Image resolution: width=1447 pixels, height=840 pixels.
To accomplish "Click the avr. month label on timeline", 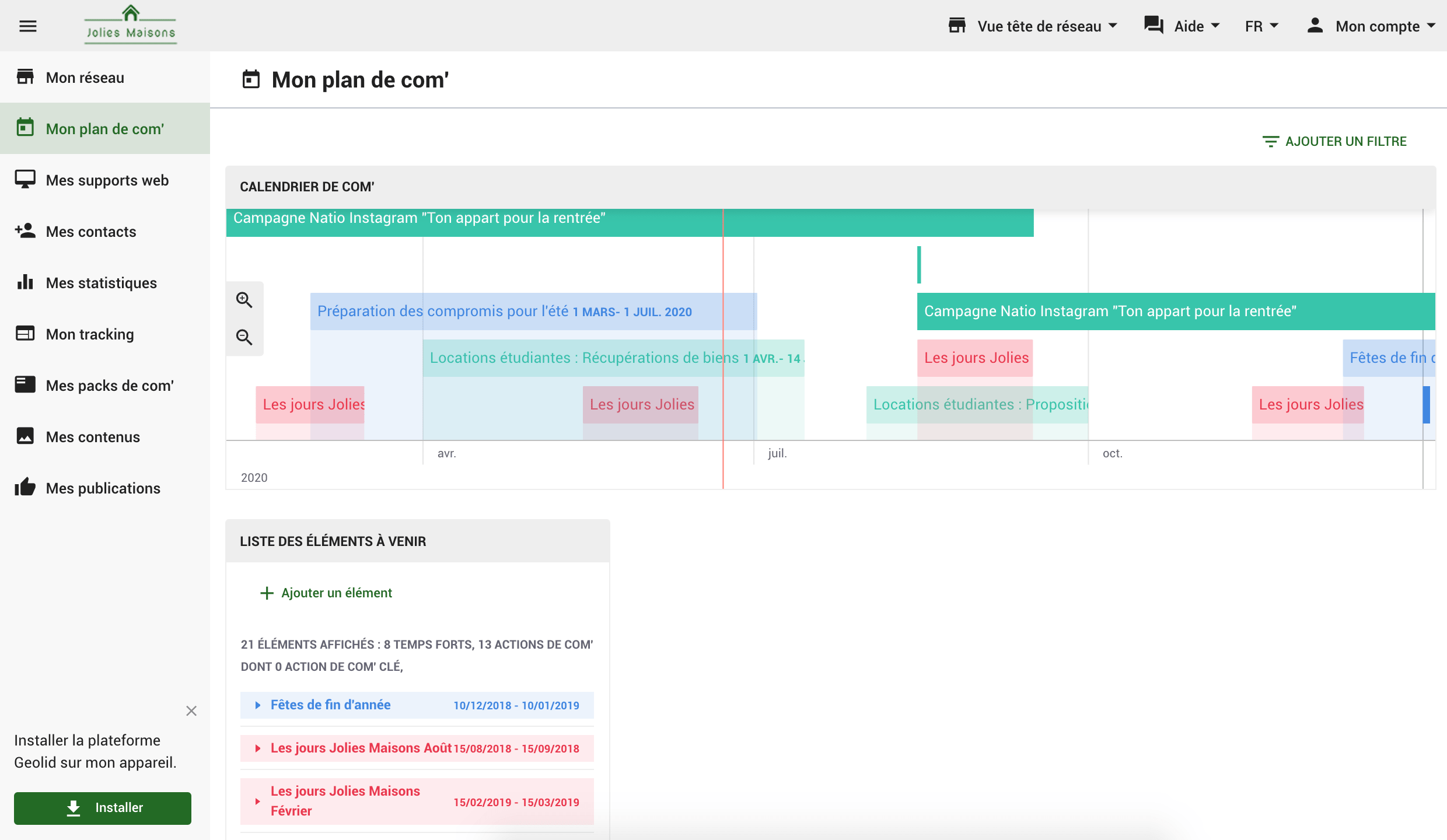I will 446,453.
